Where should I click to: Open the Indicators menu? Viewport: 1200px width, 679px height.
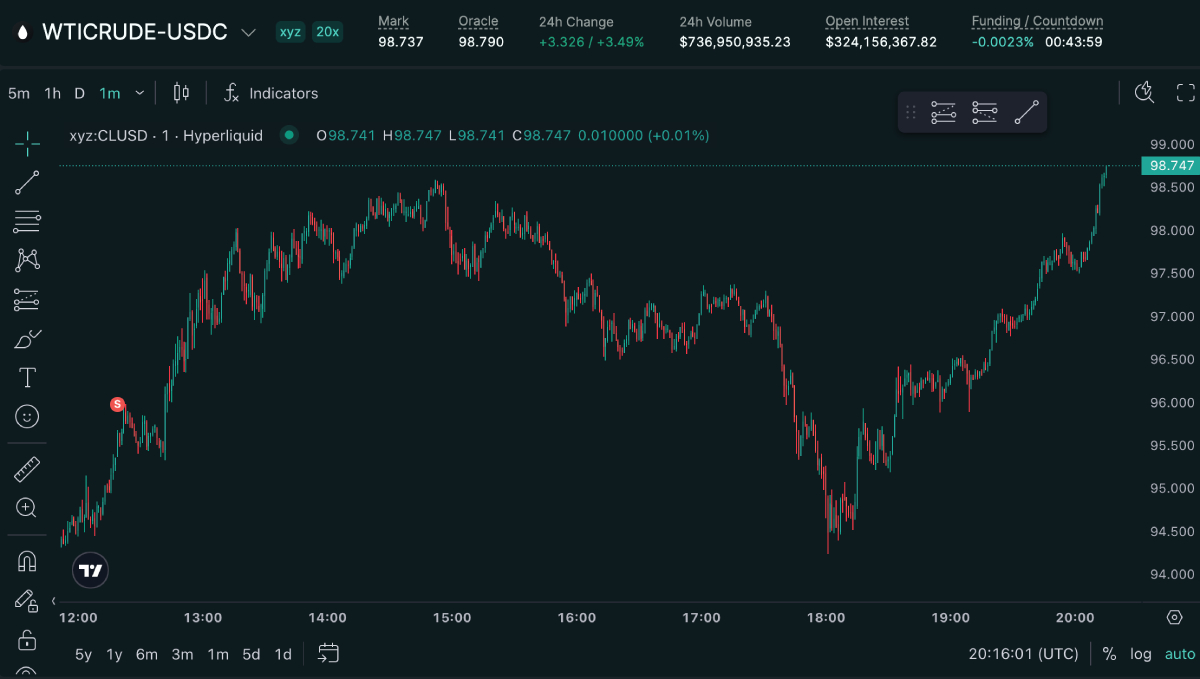point(271,93)
